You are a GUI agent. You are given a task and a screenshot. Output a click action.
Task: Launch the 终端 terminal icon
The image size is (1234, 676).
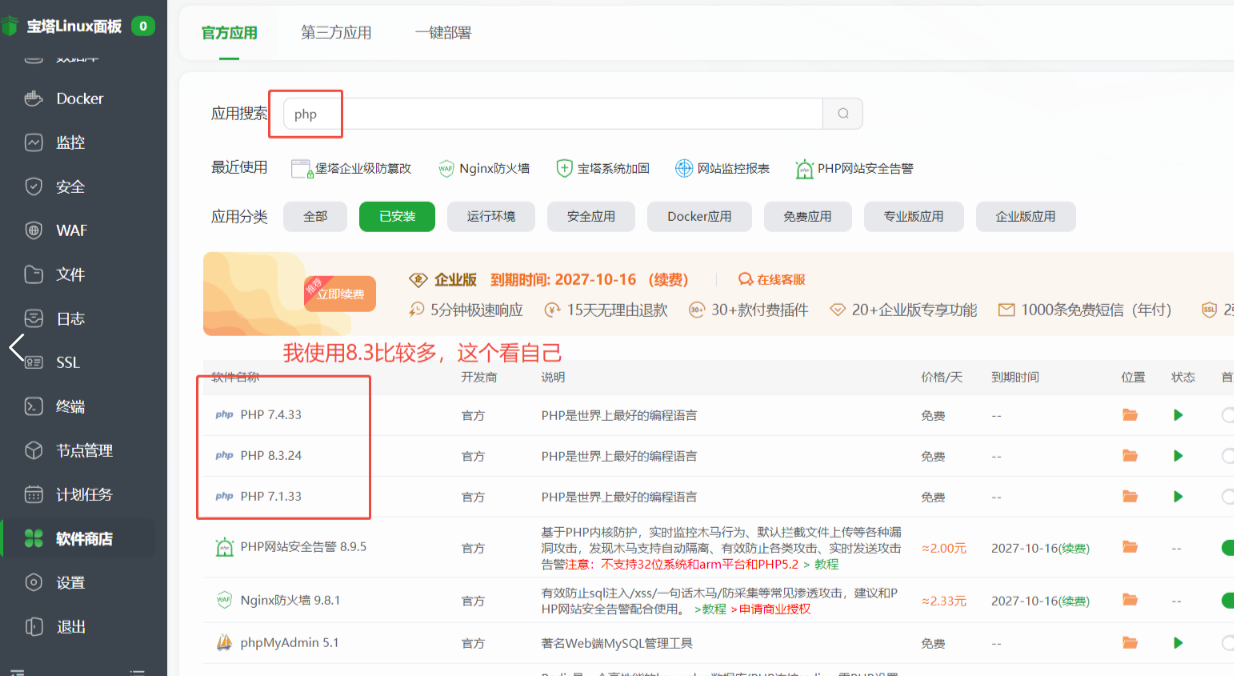click(34, 406)
